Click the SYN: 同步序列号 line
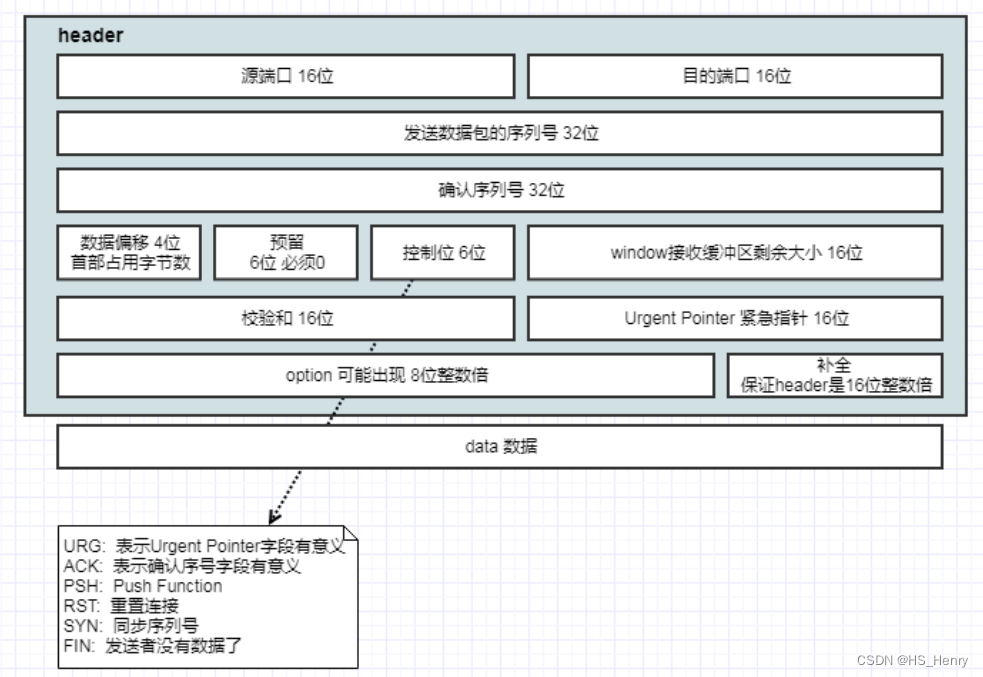 pos(131,626)
